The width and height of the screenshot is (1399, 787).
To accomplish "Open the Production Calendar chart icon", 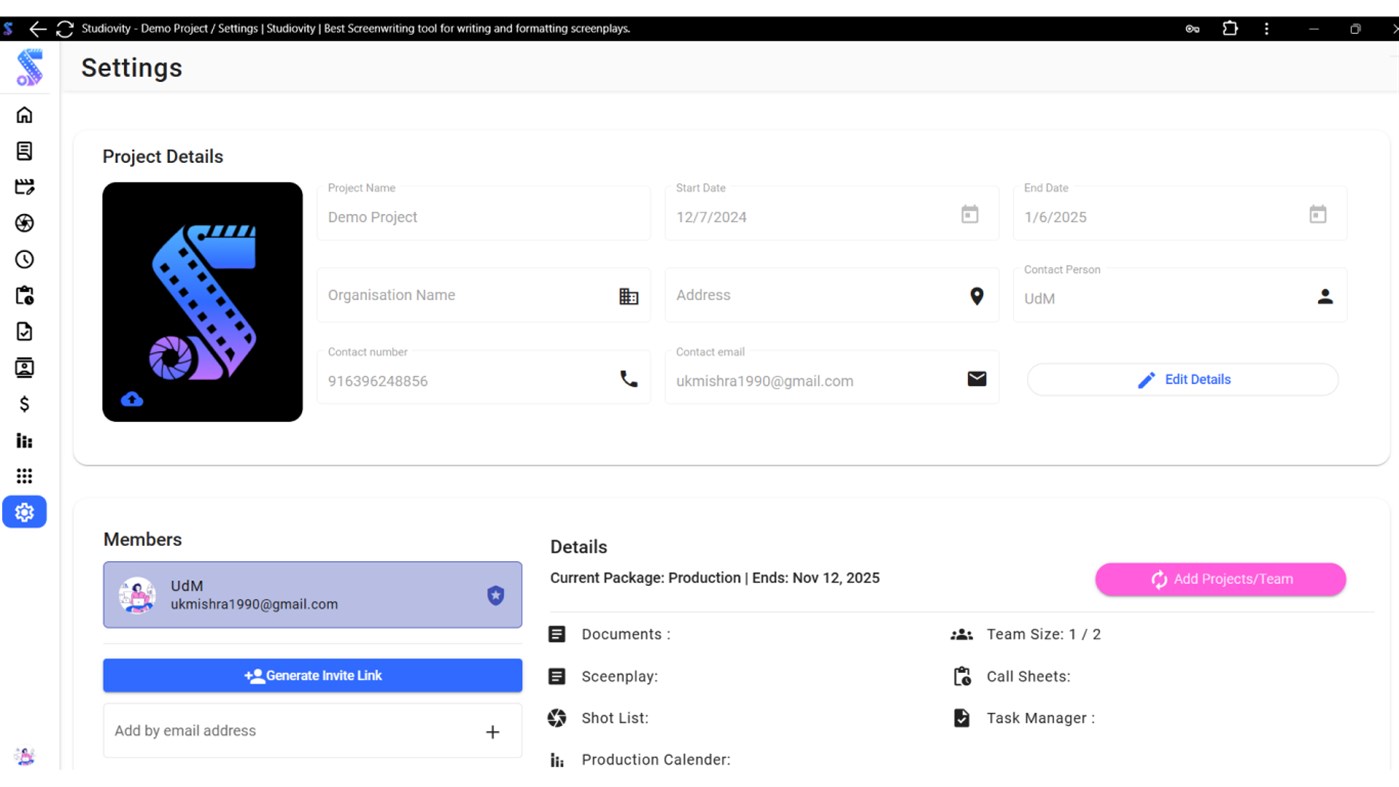I will pyautogui.click(x=25, y=440).
